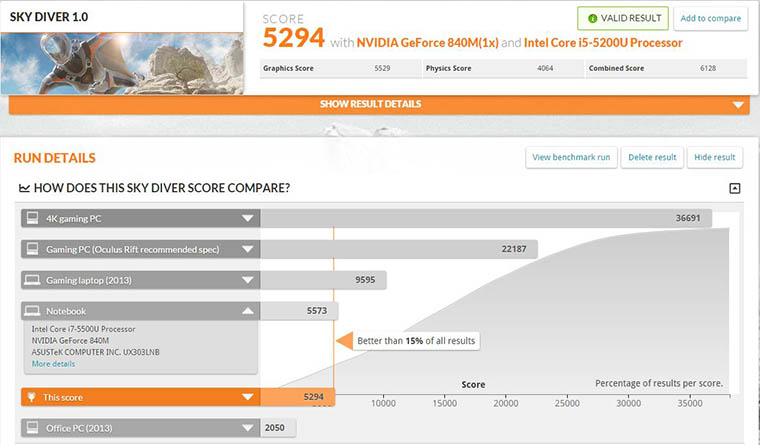Expand the This score row arrow
The height and width of the screenshot is (445, 760).
[x=248, y=397]
